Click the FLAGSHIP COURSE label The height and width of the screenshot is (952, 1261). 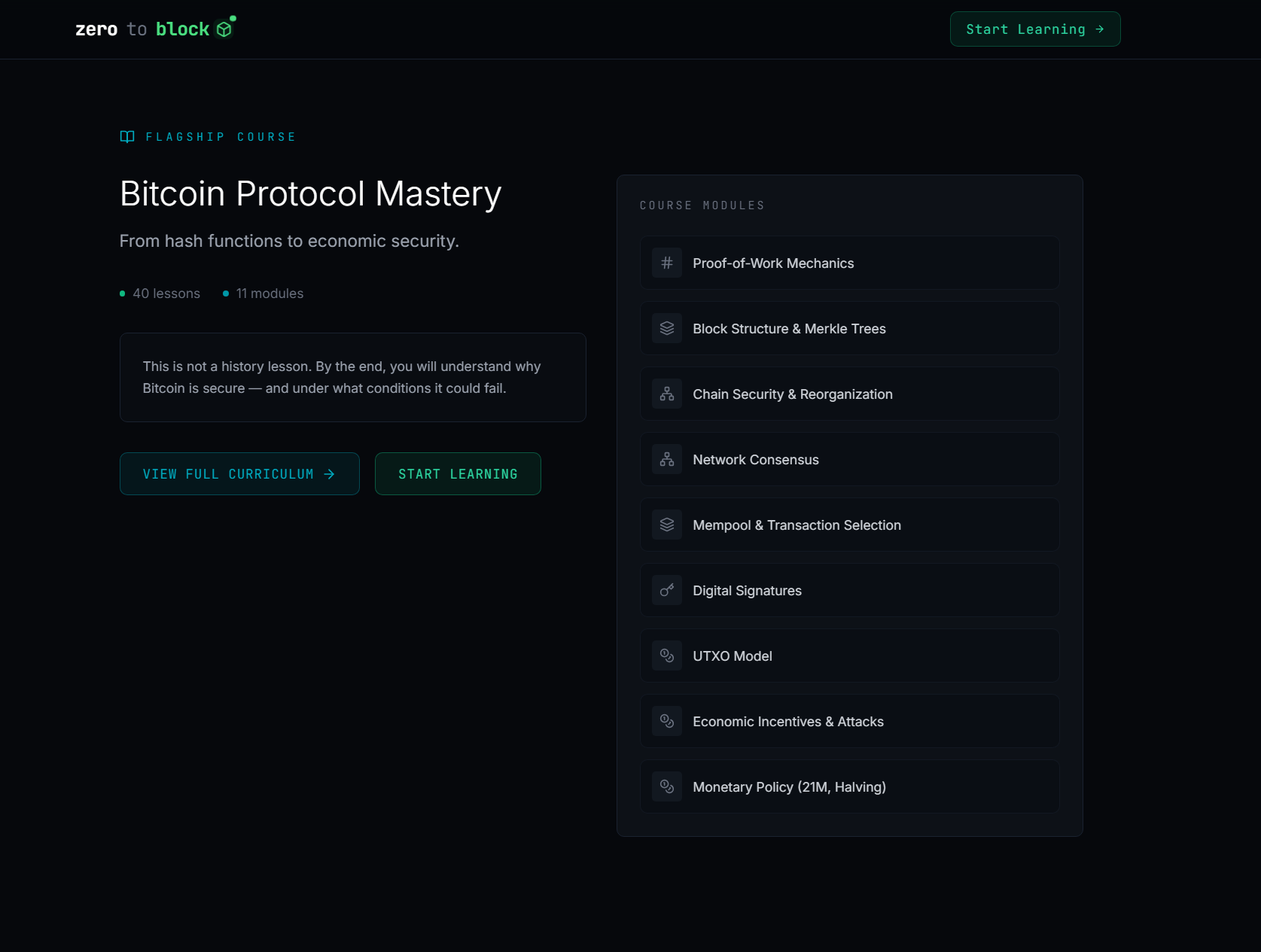[221, 136]
